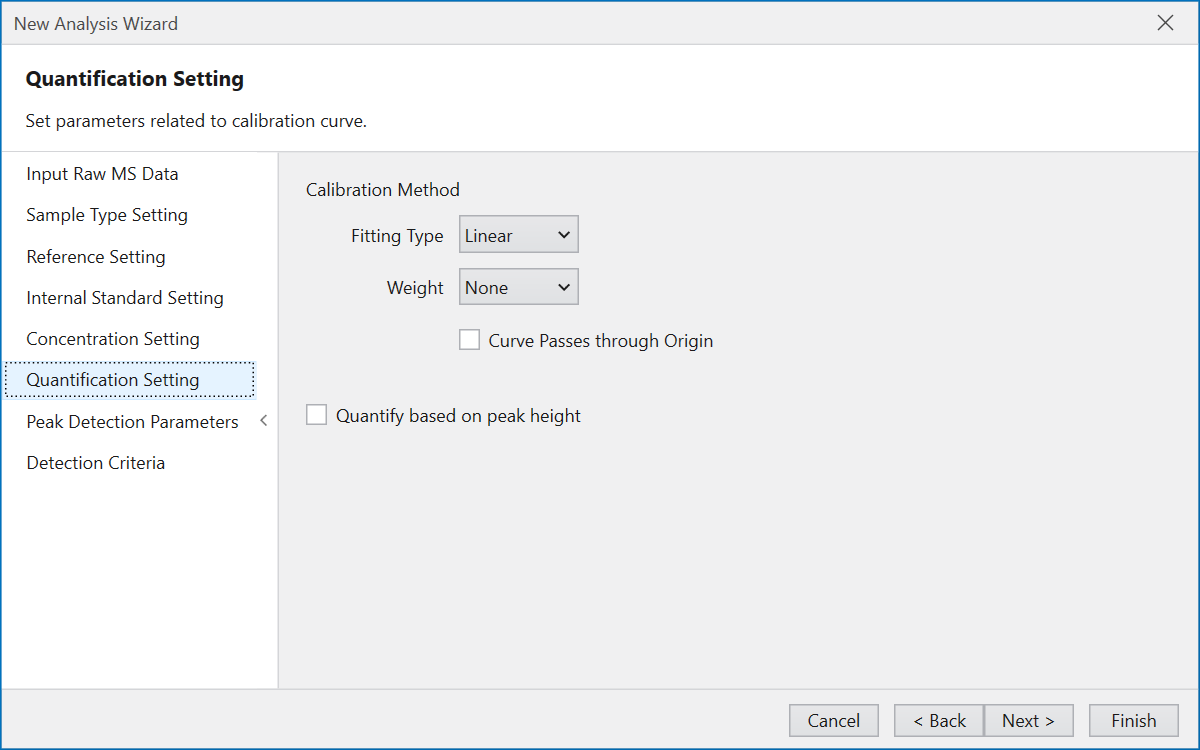Image resolution: width=1200 pixels, height=750 pixels.
Task: Cancel the New Analysis Wizard
Action: point(833,720)
